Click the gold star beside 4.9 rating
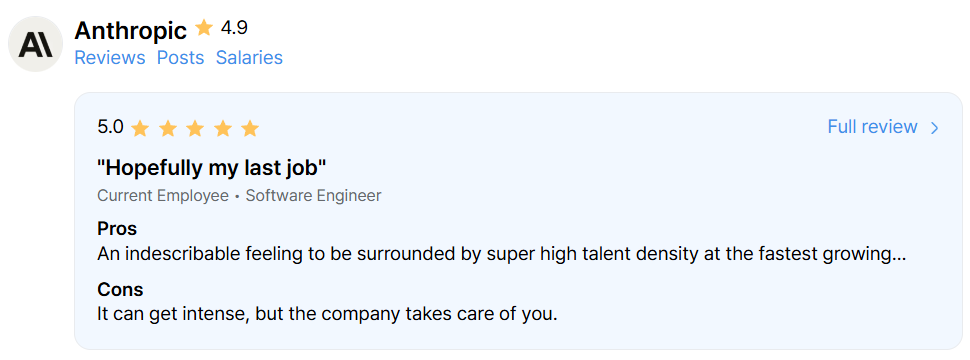 204,28
